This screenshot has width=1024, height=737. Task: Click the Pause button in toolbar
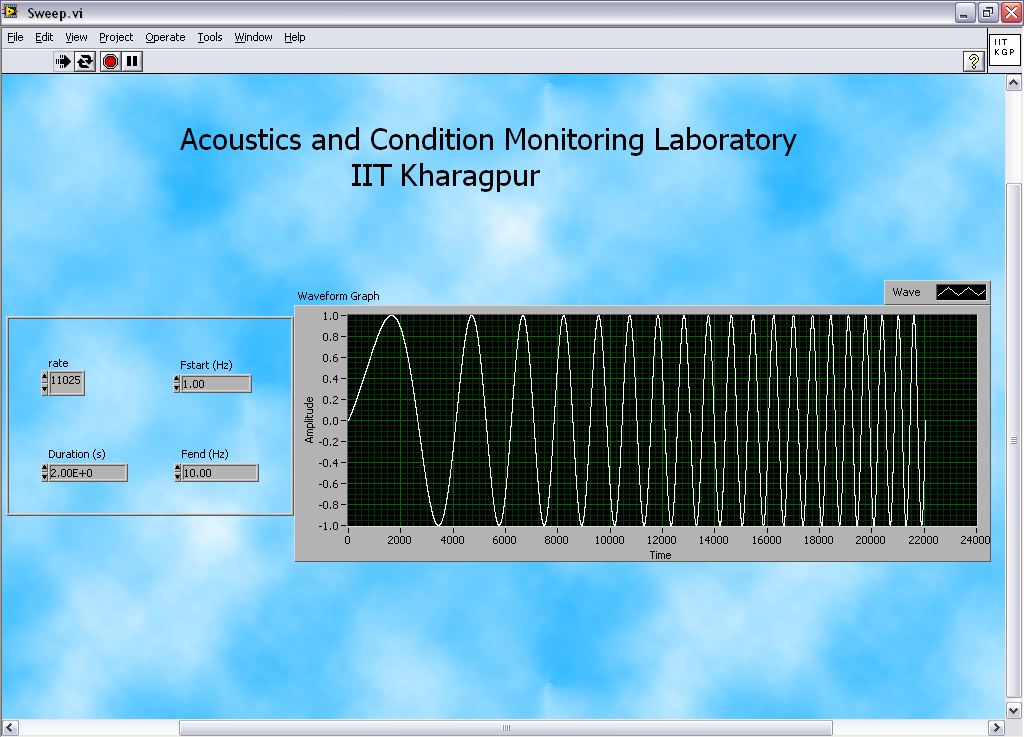coord(132,61)
